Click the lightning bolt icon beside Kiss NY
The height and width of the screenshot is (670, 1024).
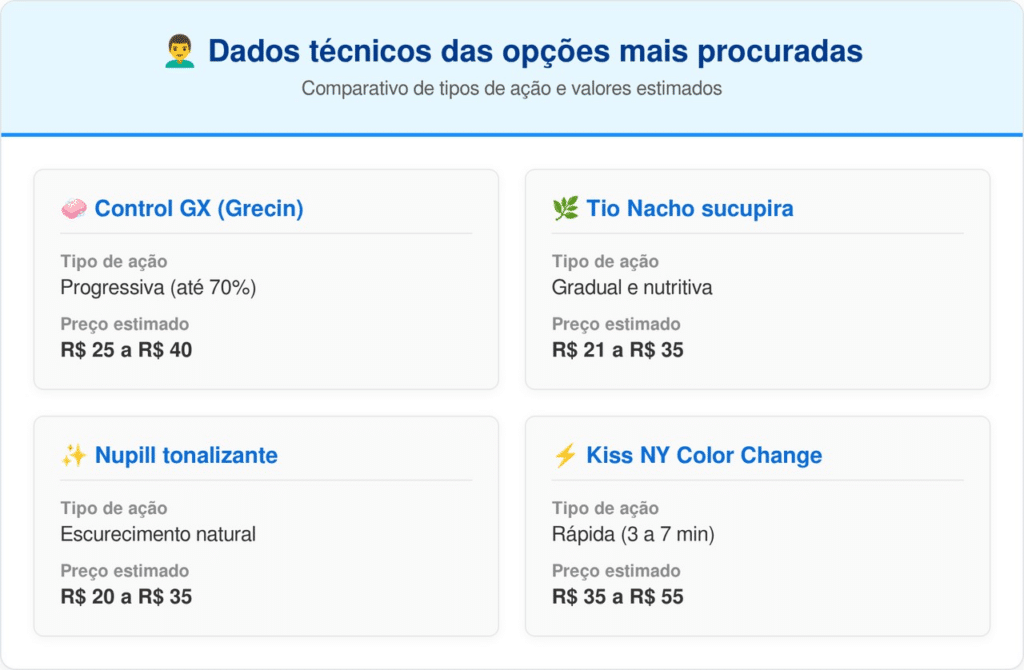tap(565, 456)
